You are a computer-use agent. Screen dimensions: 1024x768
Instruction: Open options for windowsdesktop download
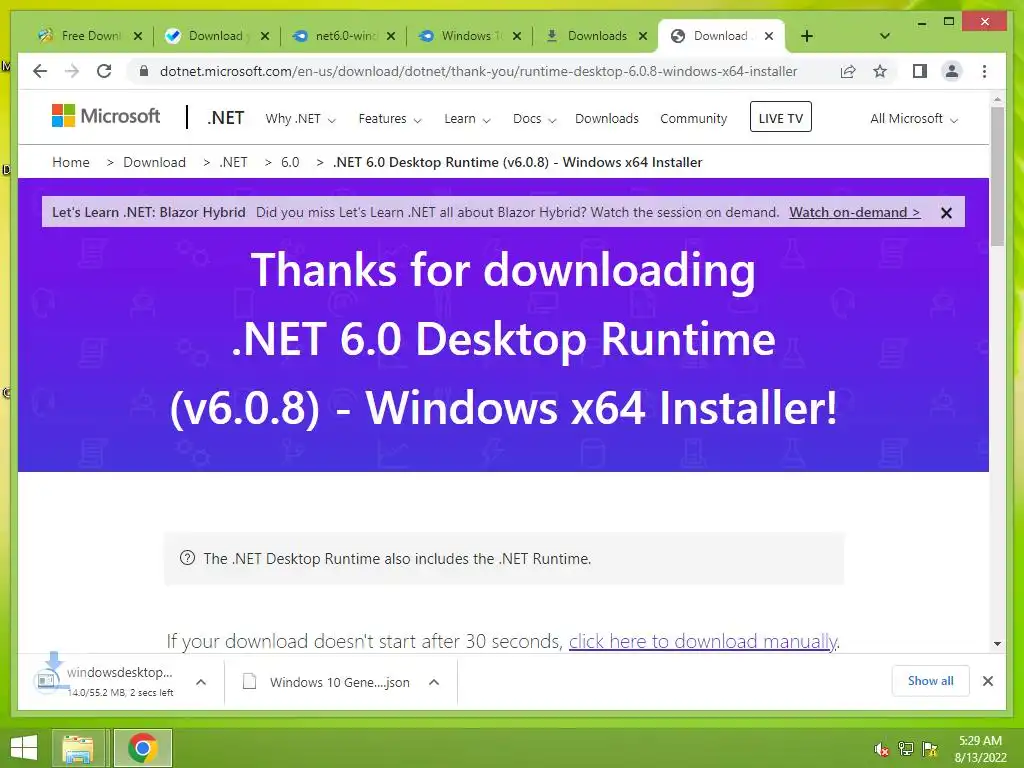click(x=201, y=682)
